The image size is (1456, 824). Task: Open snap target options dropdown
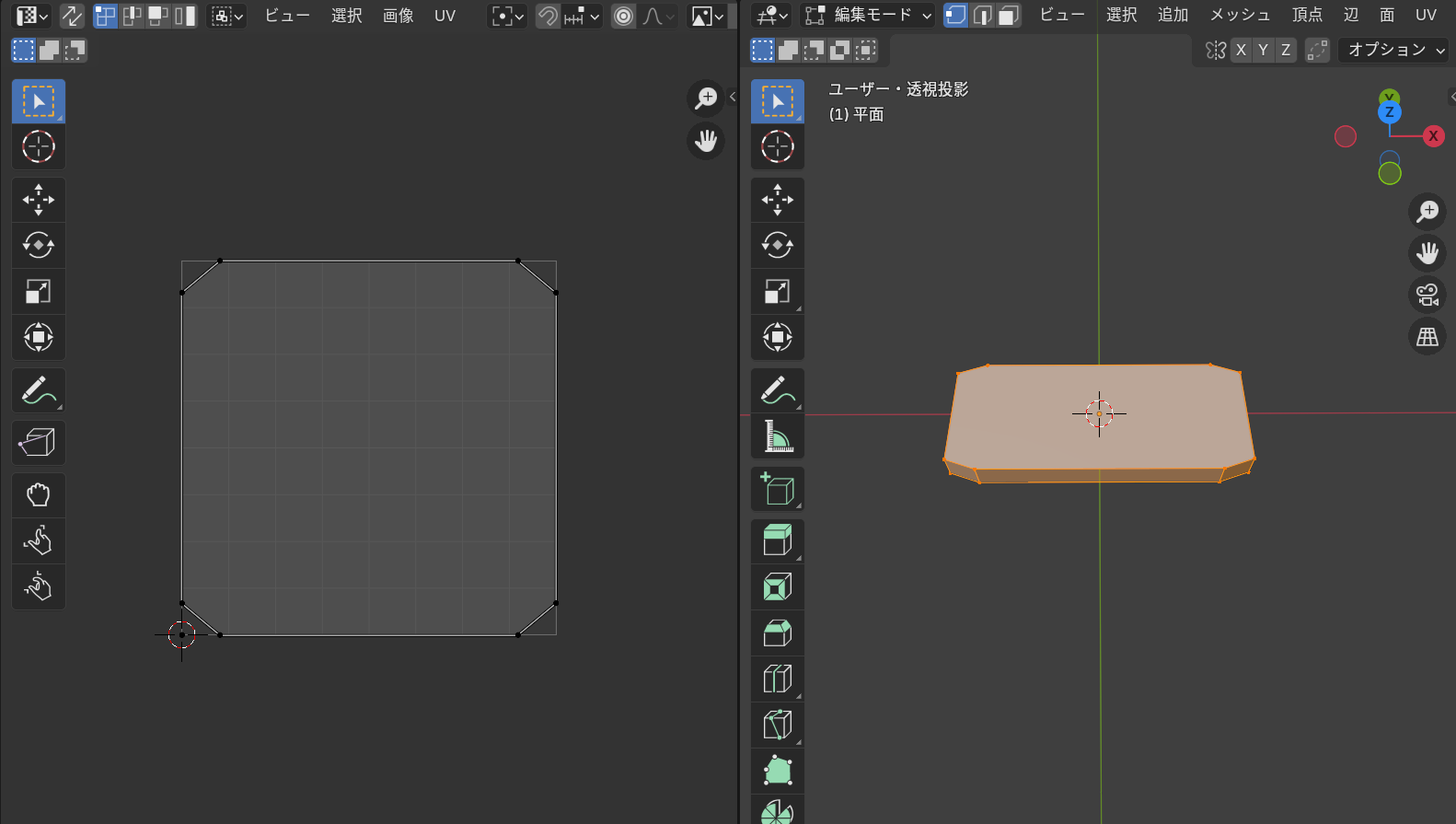tap(582, 16)
